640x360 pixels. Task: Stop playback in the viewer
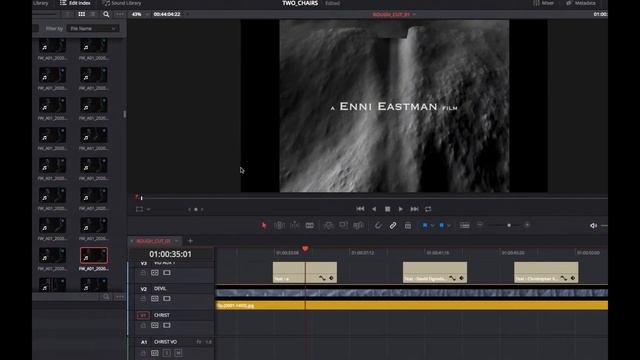[387, 209]
